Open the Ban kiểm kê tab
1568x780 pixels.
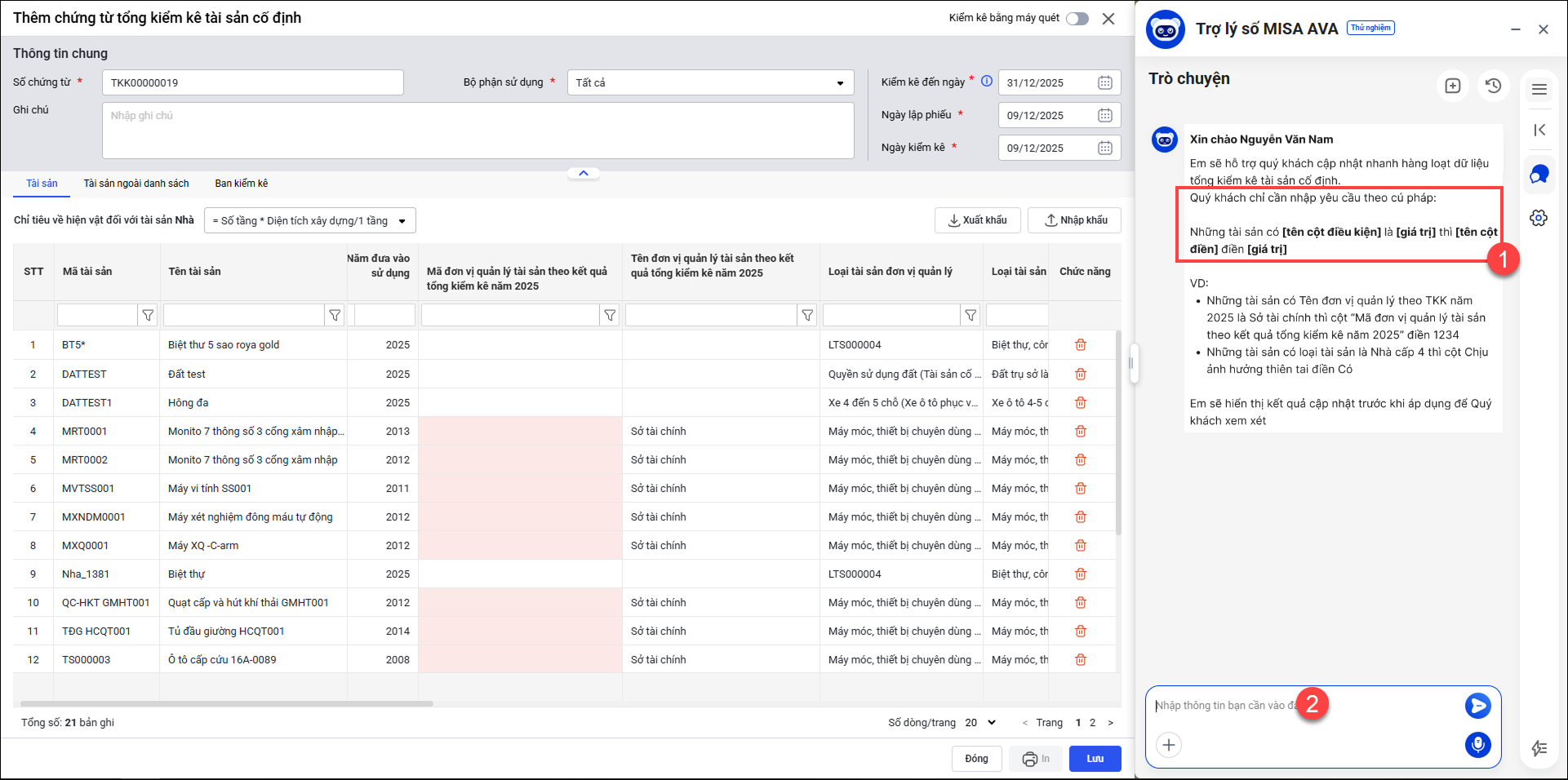tap(241, 184)
